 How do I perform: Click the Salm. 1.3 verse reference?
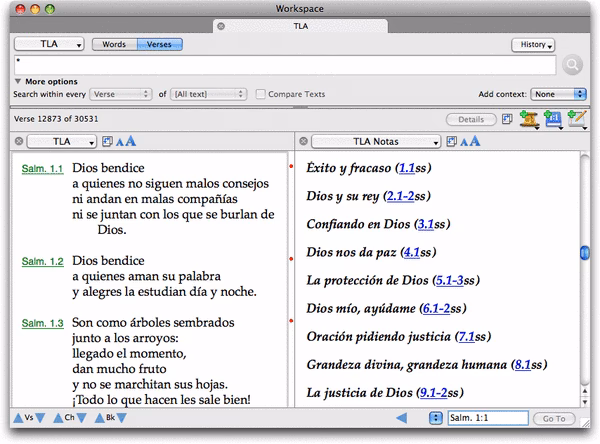pyautogui.click(x=42, y=323)
